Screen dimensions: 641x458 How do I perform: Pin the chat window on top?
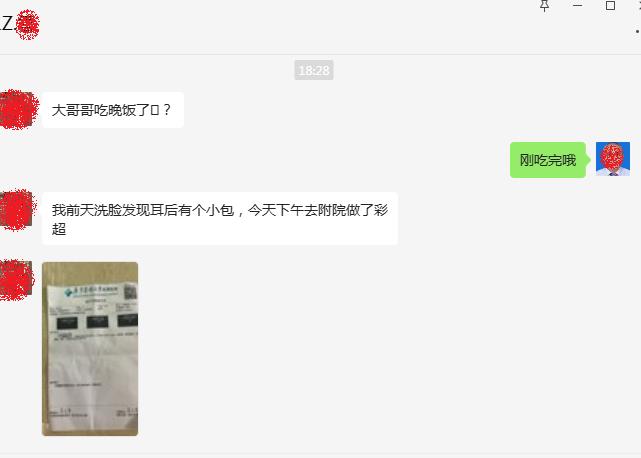click(544, 6)
